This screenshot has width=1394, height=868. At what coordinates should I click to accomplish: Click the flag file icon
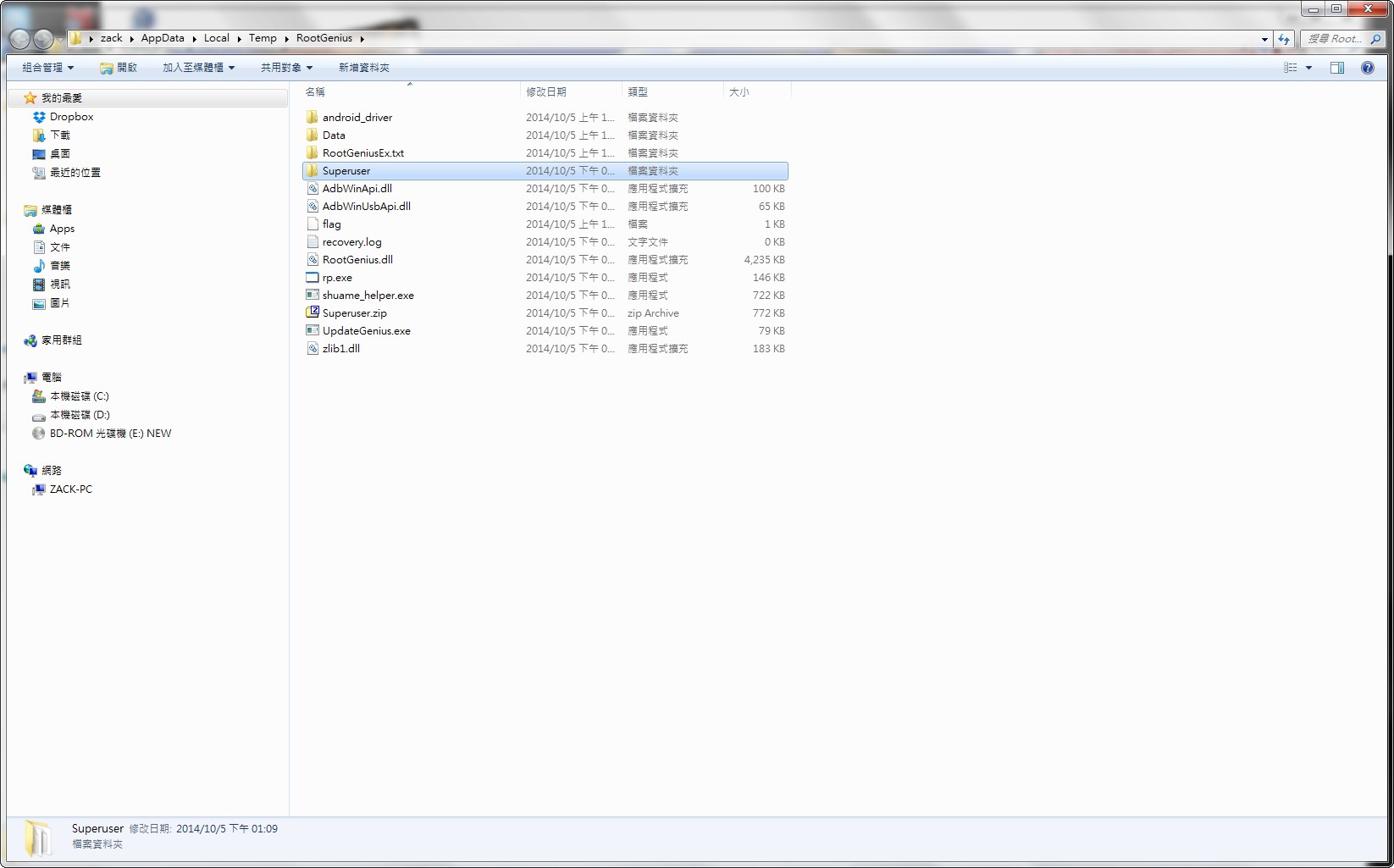click(313, 224)
